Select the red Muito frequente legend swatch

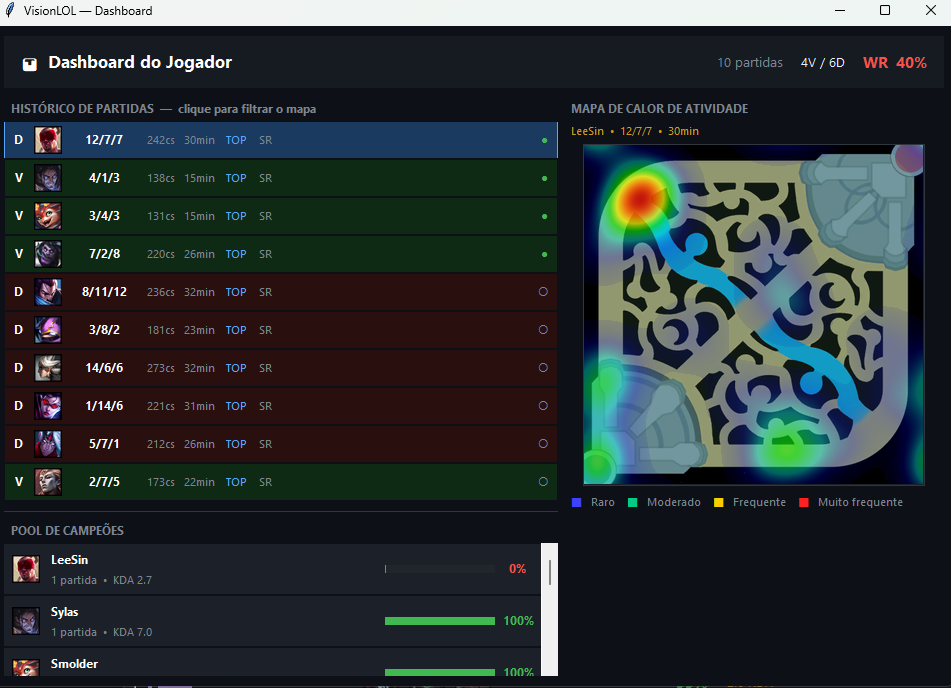coord(803,502)
